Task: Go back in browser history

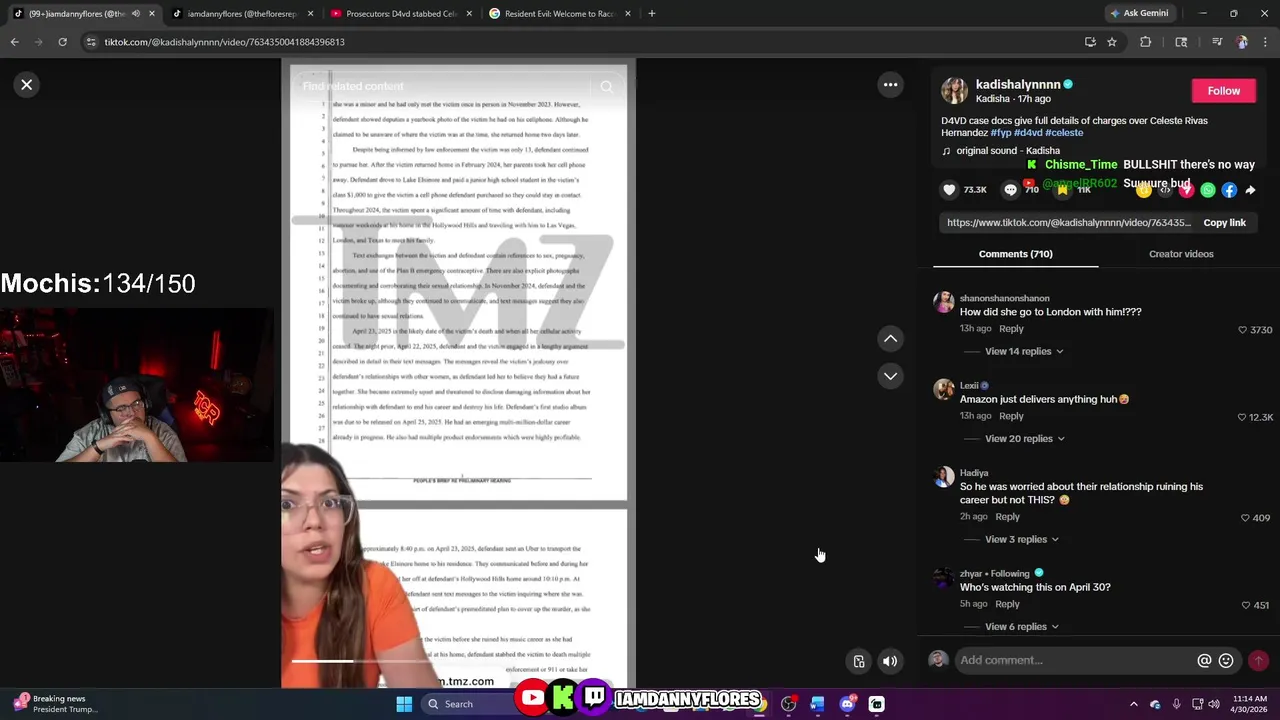Action: click(14, 42)
